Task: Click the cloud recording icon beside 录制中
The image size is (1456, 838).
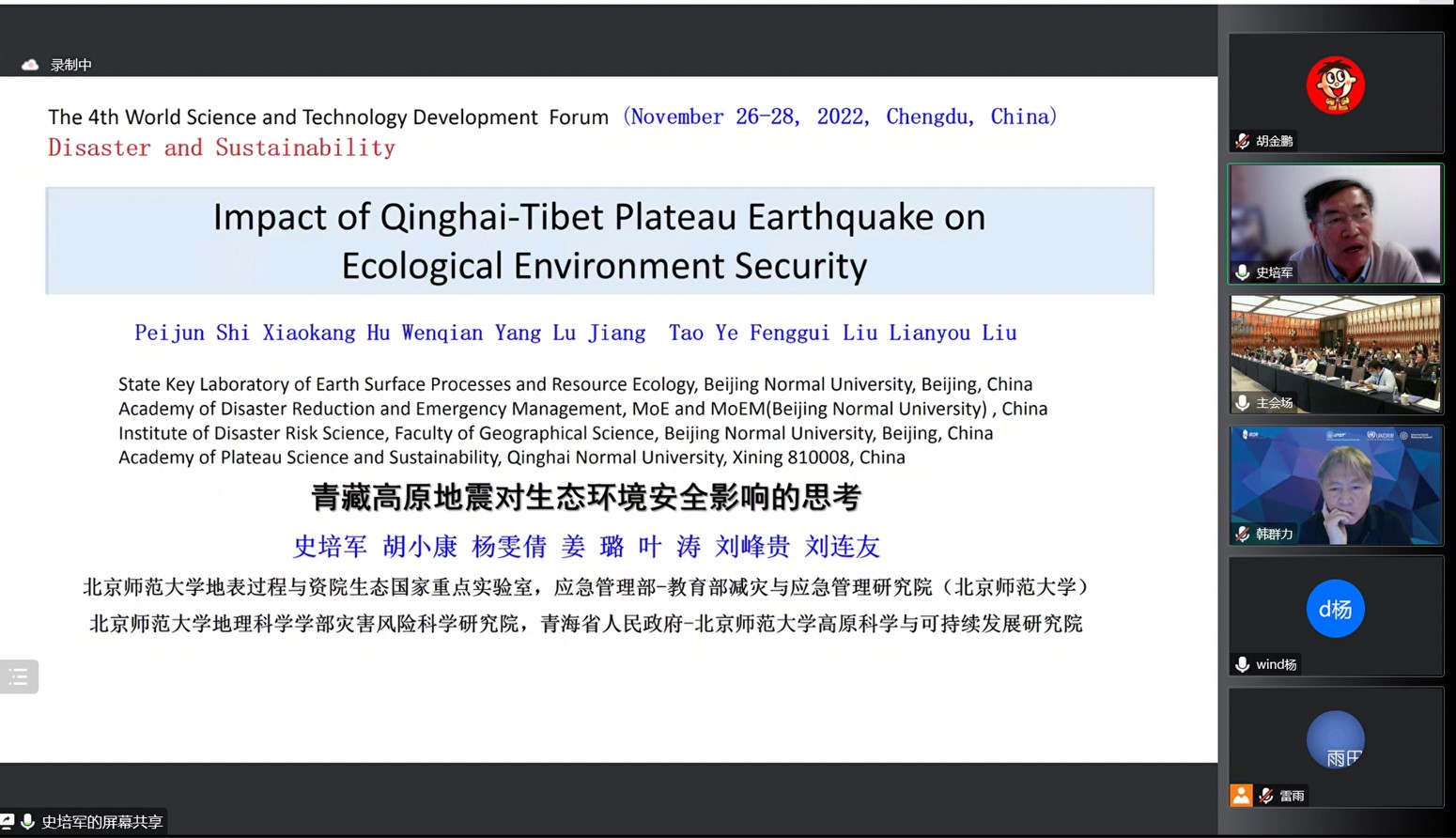Action: (30, 65)
